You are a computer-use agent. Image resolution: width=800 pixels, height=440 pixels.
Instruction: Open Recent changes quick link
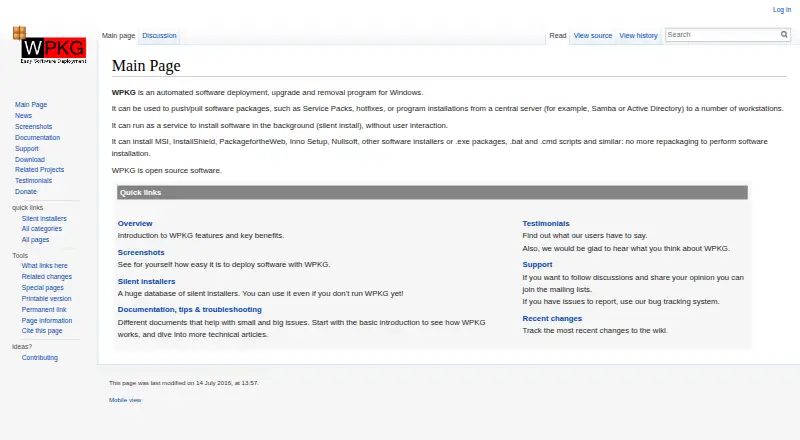552,319
